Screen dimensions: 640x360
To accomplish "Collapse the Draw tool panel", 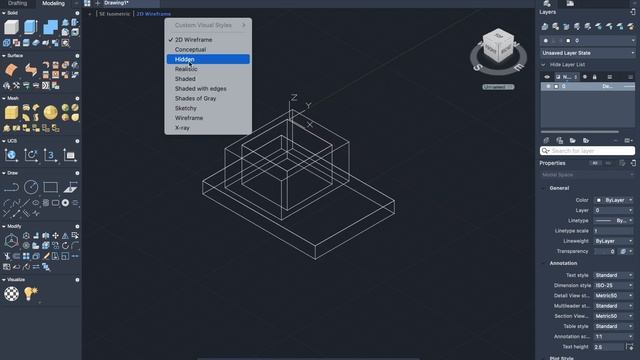I will point(4,173).
